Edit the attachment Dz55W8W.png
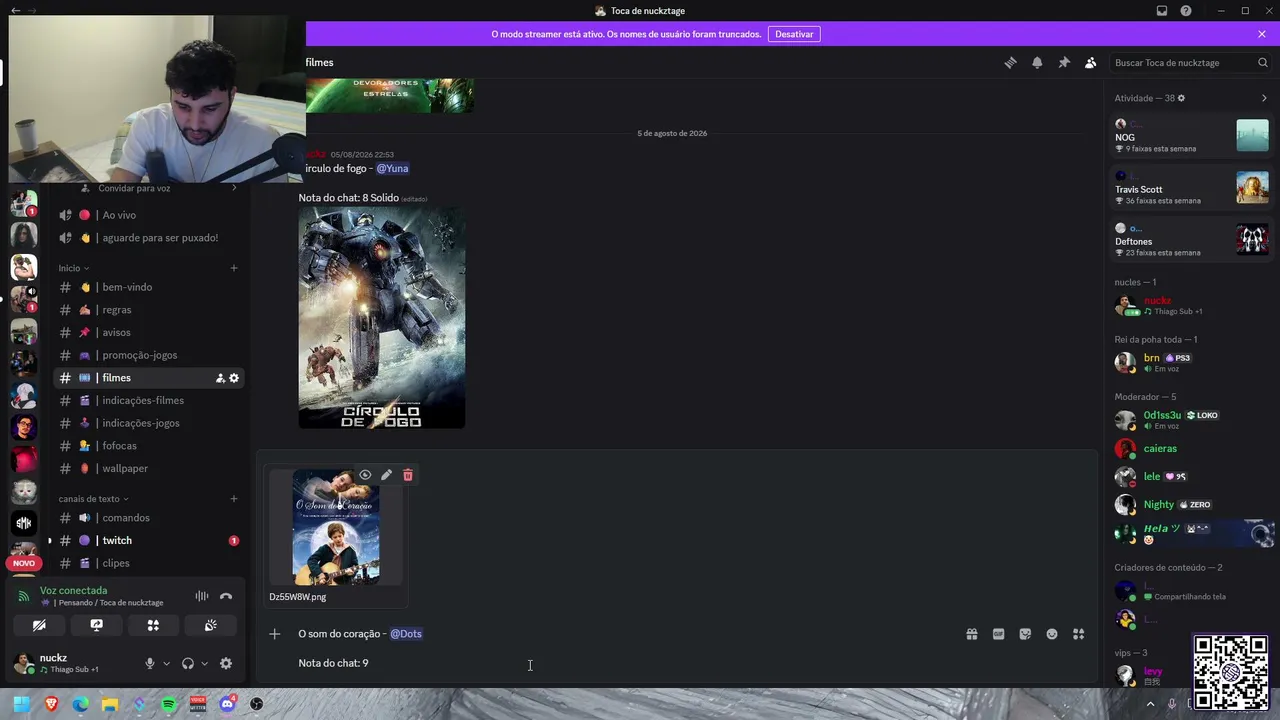The image size is (1280, 720). coord(386,475)
